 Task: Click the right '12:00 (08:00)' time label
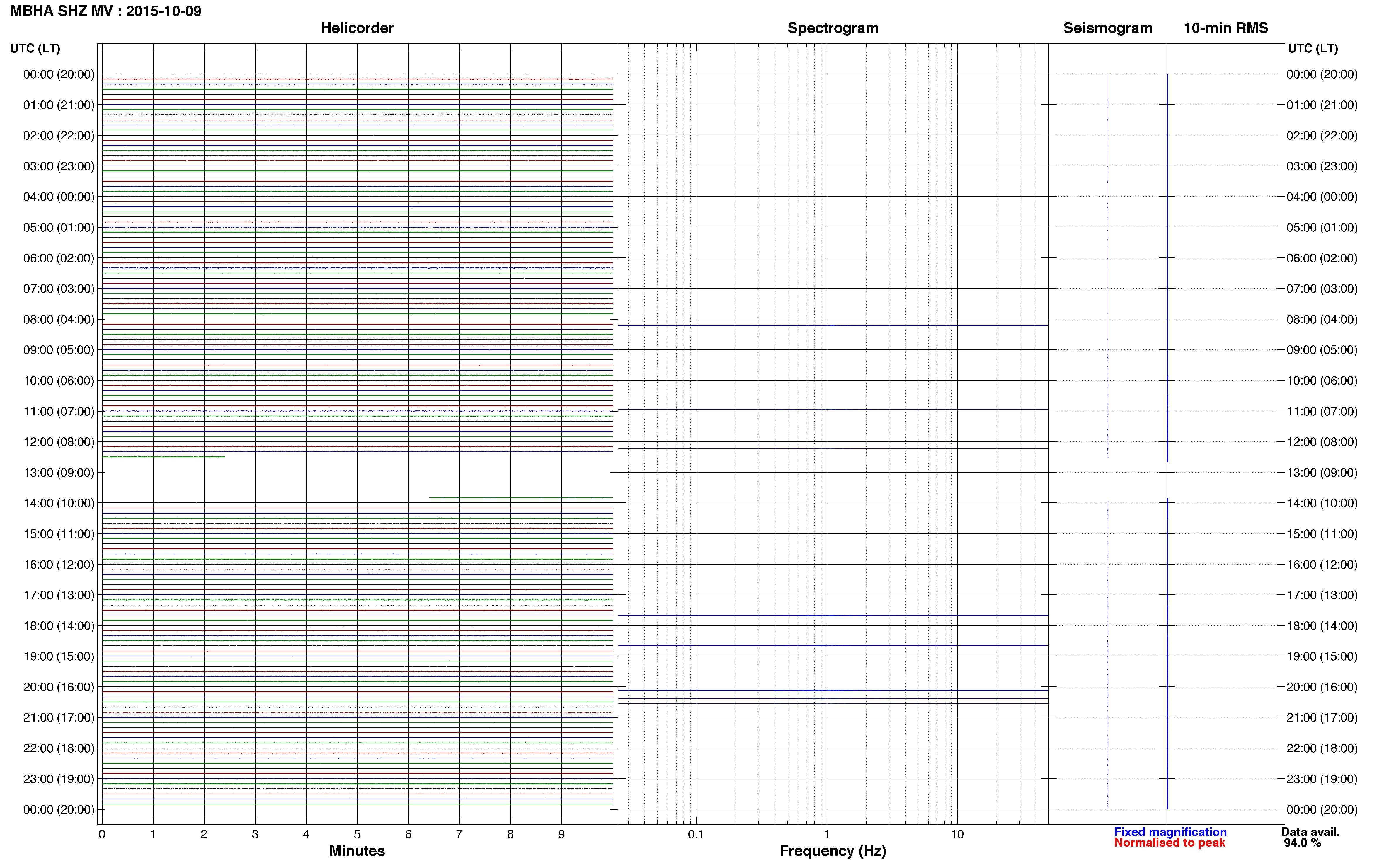coord(1322,442)
